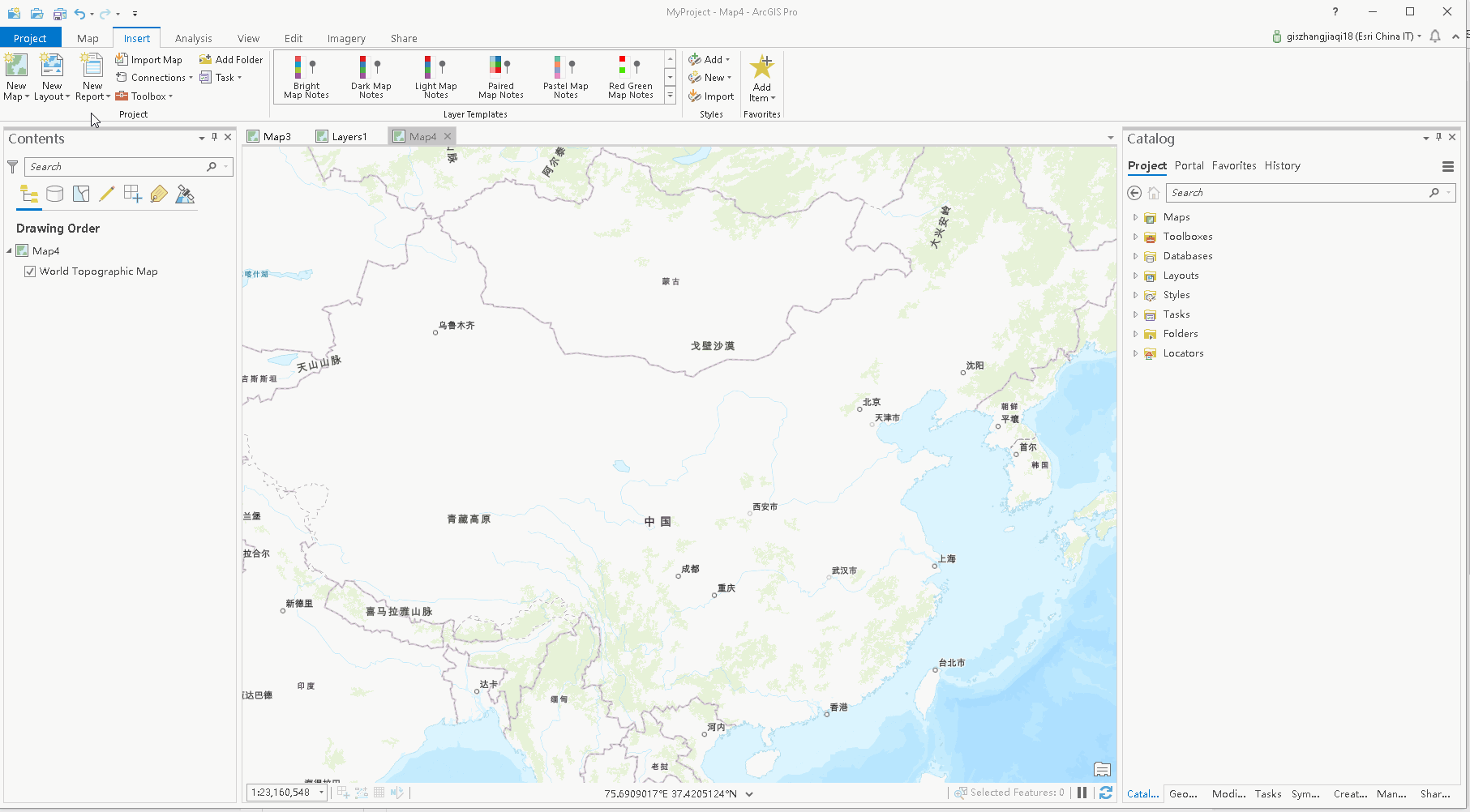
Task: Insert Bright Map Notes layer template
Action: coord(305,75)
